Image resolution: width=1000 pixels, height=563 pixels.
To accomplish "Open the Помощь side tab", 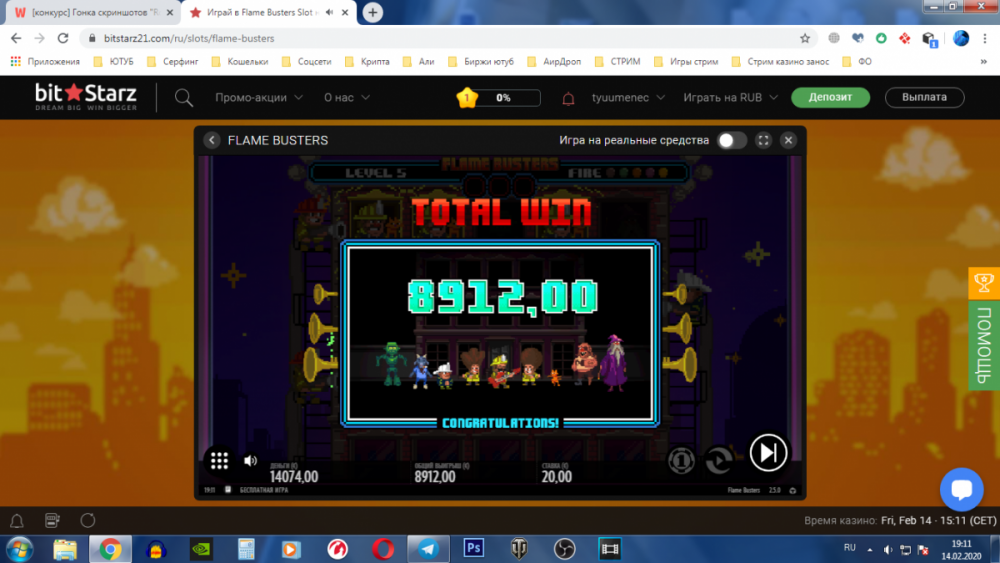I will [984, 344].
